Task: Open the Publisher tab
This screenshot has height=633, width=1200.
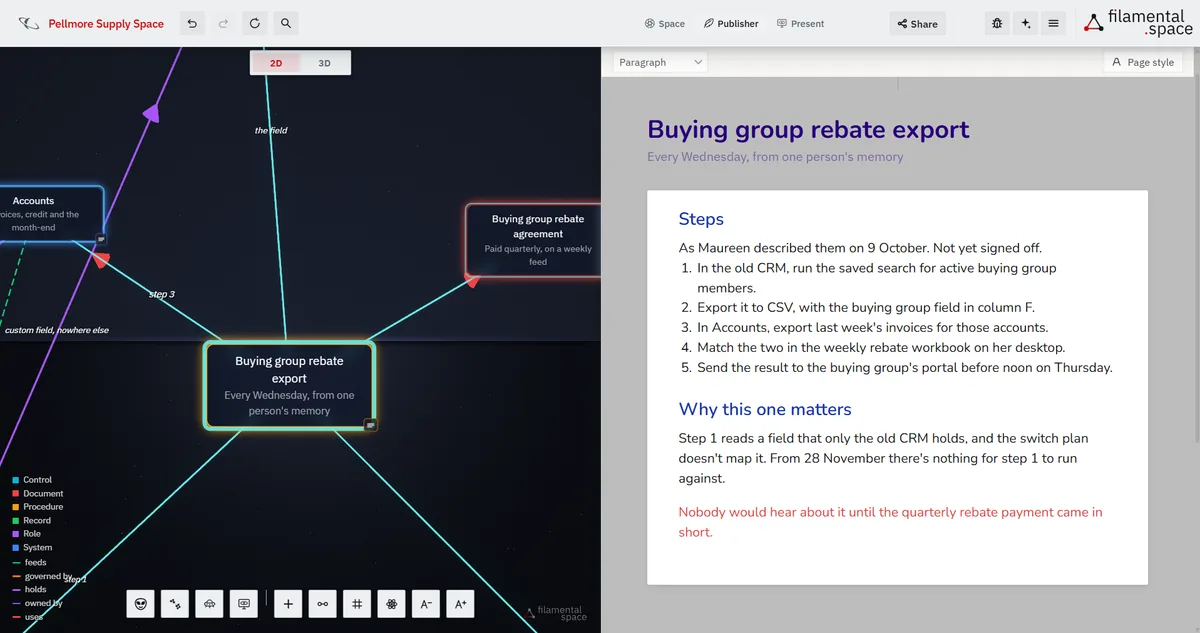Action: pyautogui.click(x=731, y=23)
